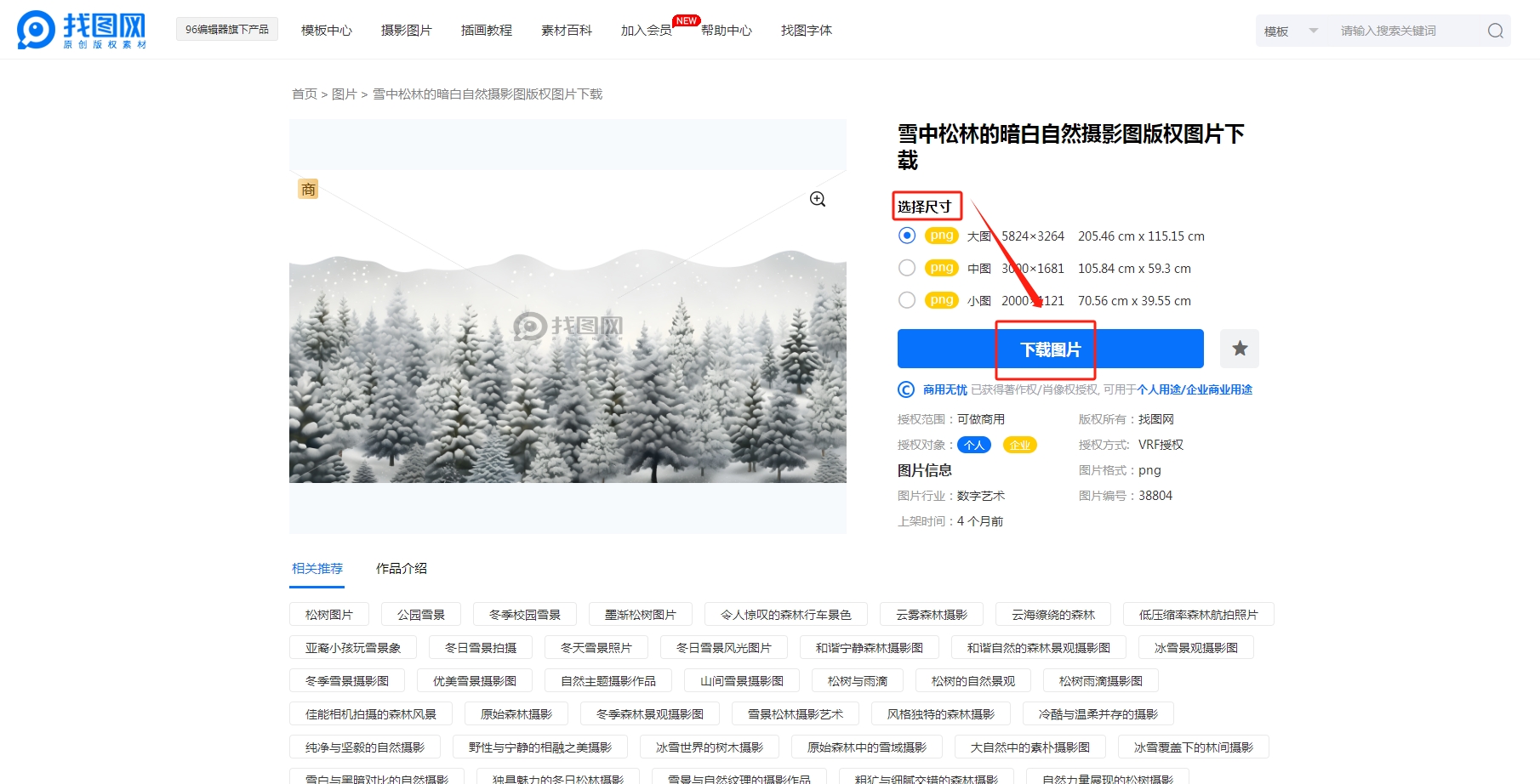Click the snowy pine forest preview image
The height and width of the screenshot is (784, 1540).
(568, 327)
